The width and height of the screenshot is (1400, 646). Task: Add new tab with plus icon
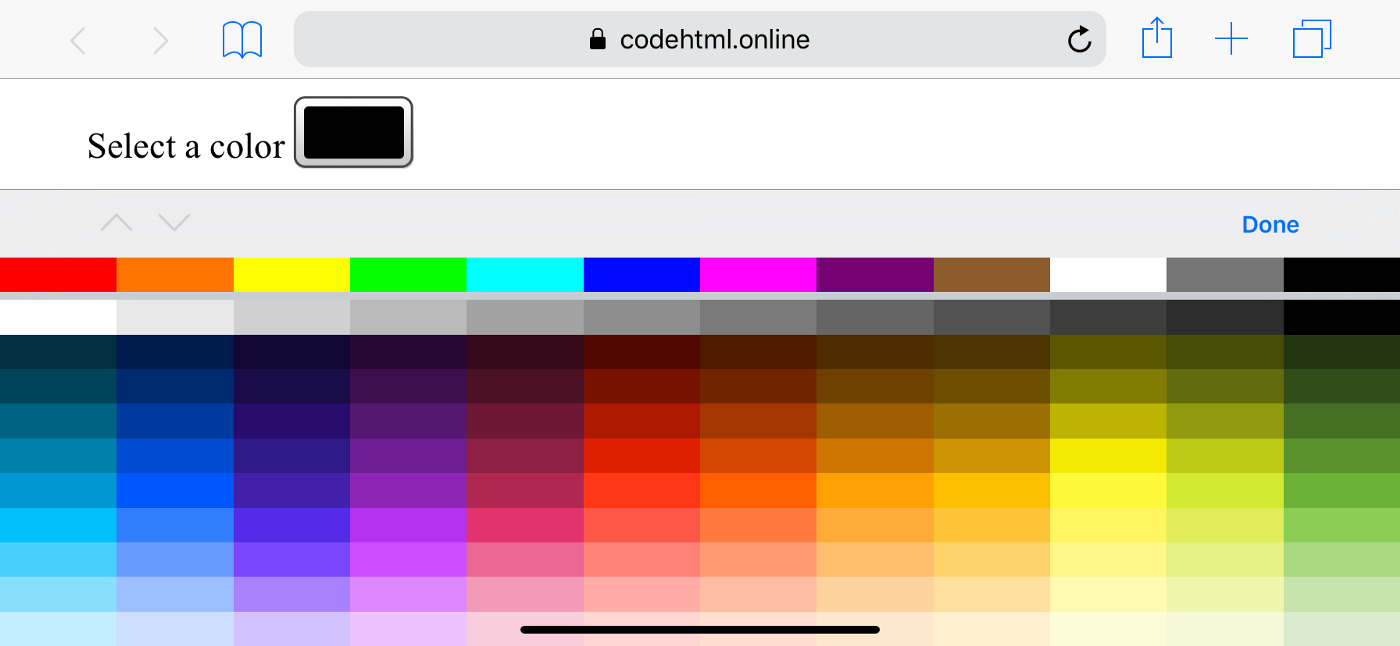1231,40
